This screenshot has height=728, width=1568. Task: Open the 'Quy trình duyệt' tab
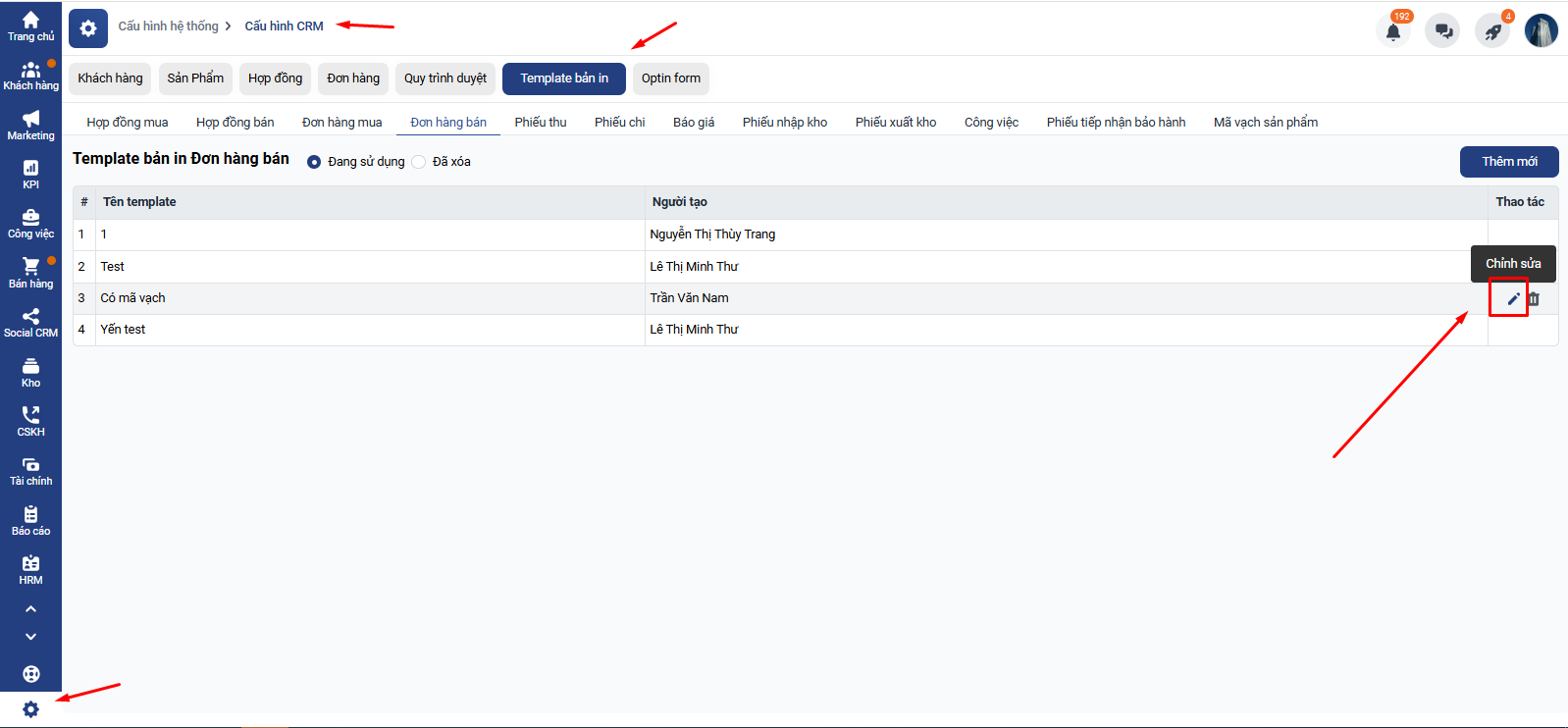click(x=444, y=78)
